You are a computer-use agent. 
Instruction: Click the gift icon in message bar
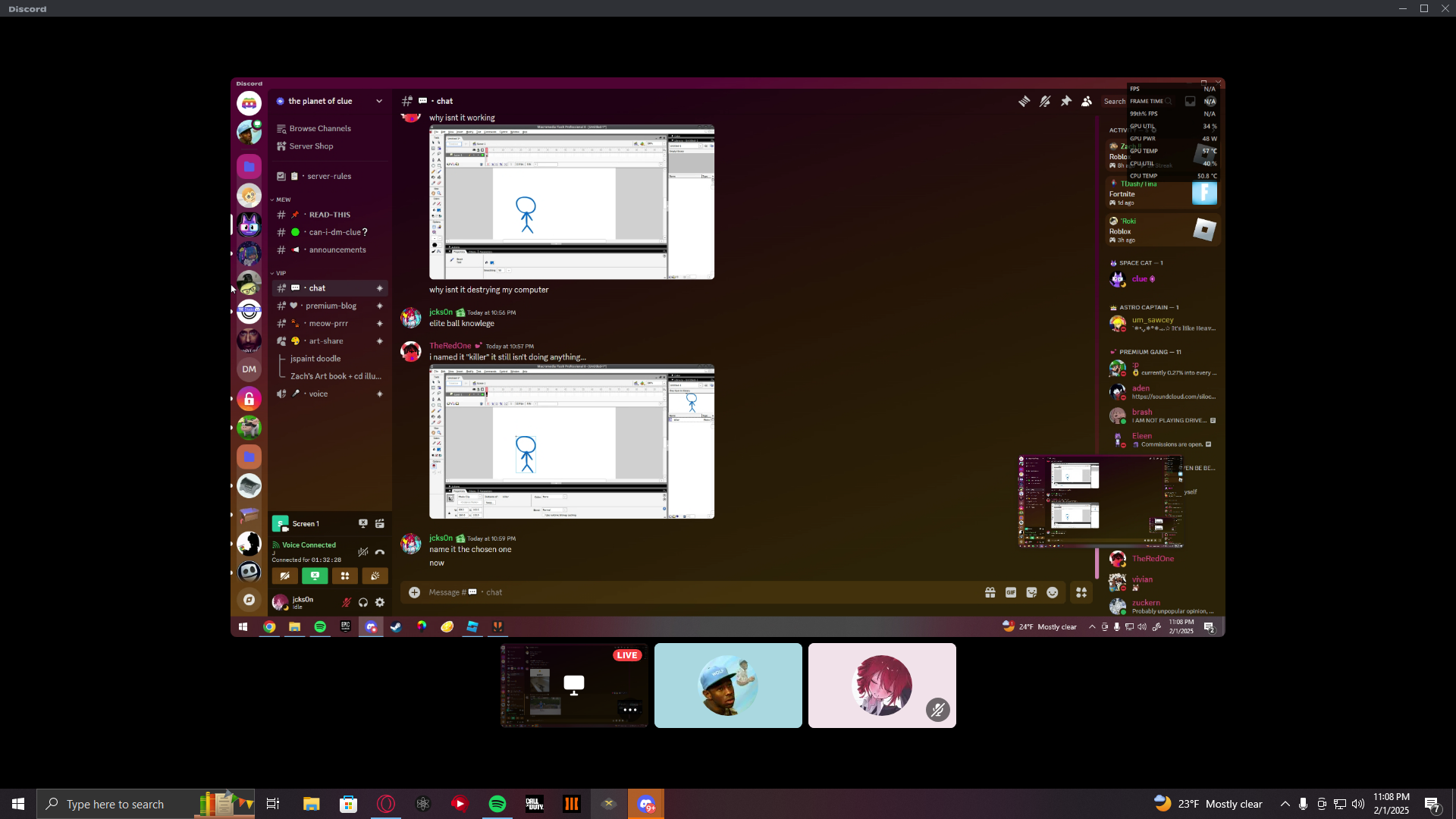[x=990, y=593]
